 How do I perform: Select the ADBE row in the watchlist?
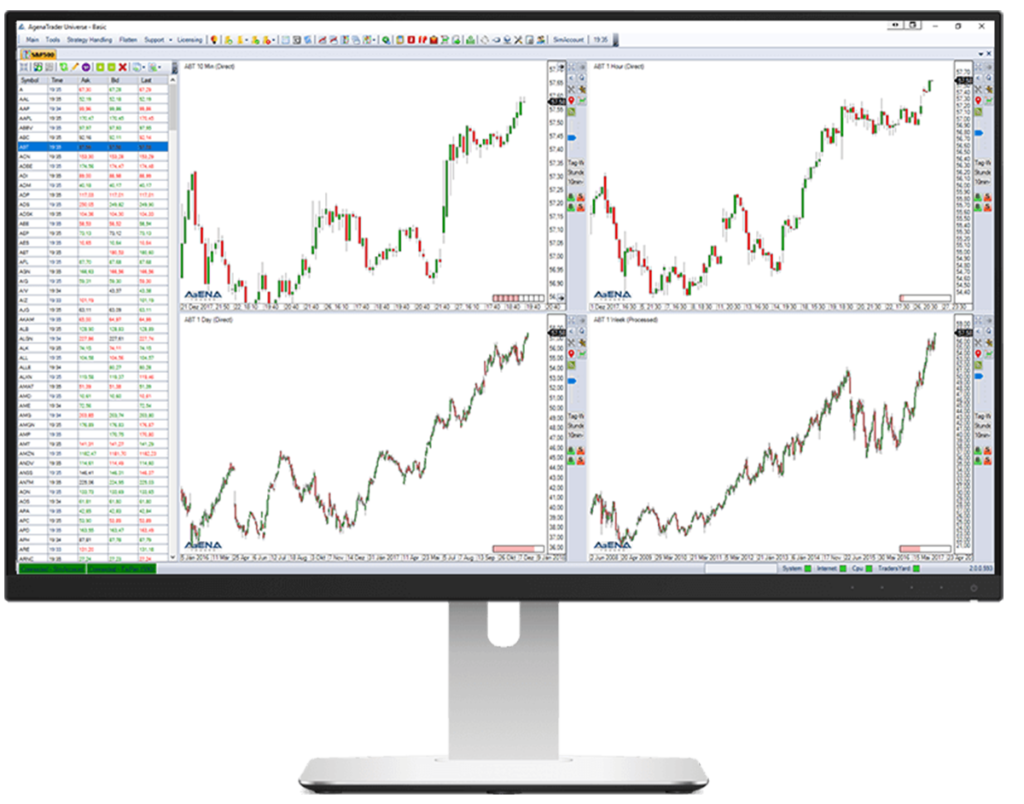(93, 166)
